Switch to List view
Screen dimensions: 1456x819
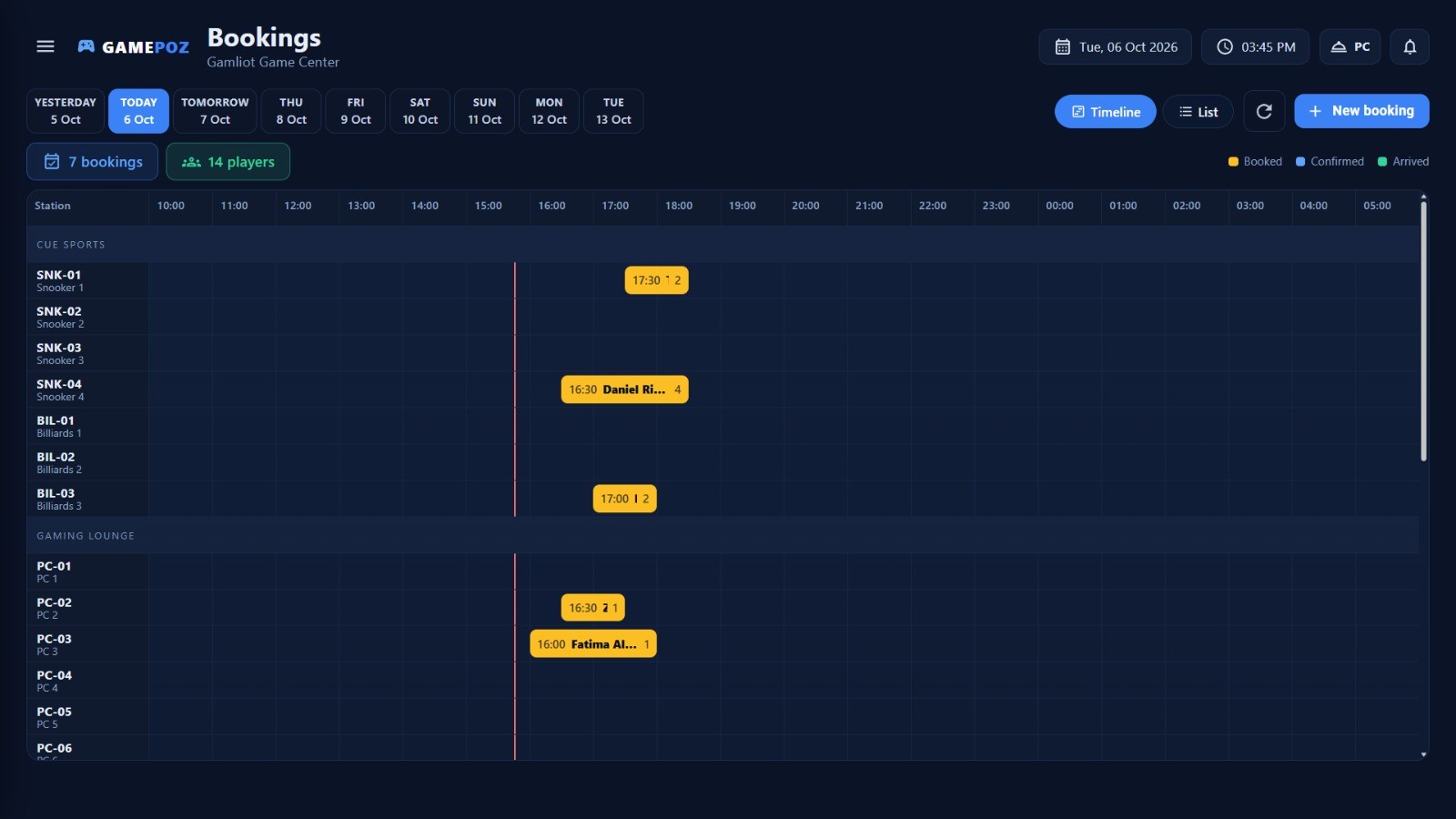(x=1198, y=112)
